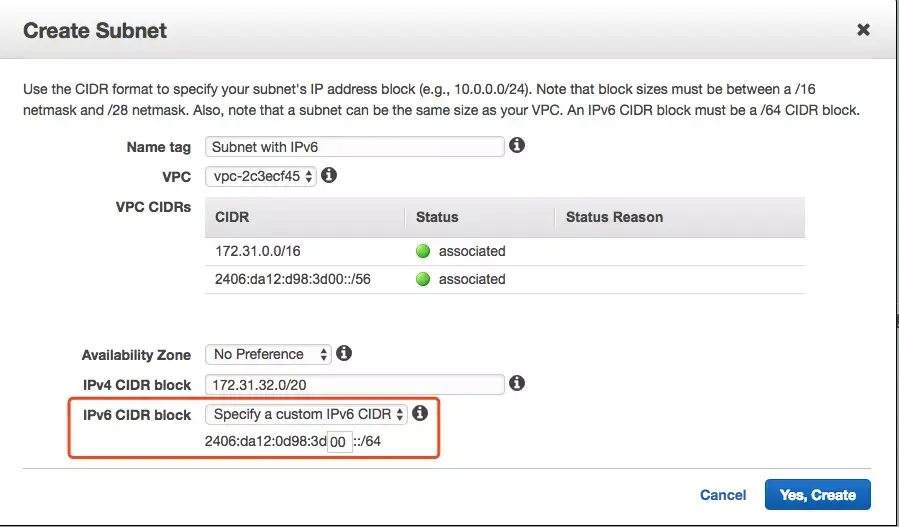The image size is (899, 527).
Task: Click Yes, Create button
Action: (818, 495)
